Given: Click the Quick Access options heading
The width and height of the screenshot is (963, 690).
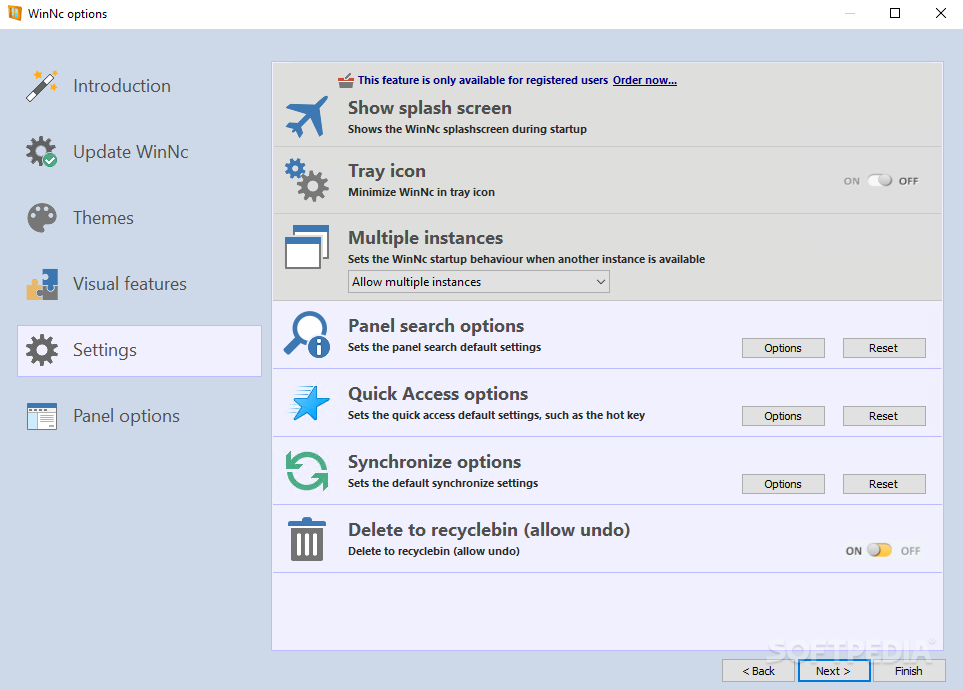Looking at the screenshot, I should pyautogui.click(x=437, y=394).
